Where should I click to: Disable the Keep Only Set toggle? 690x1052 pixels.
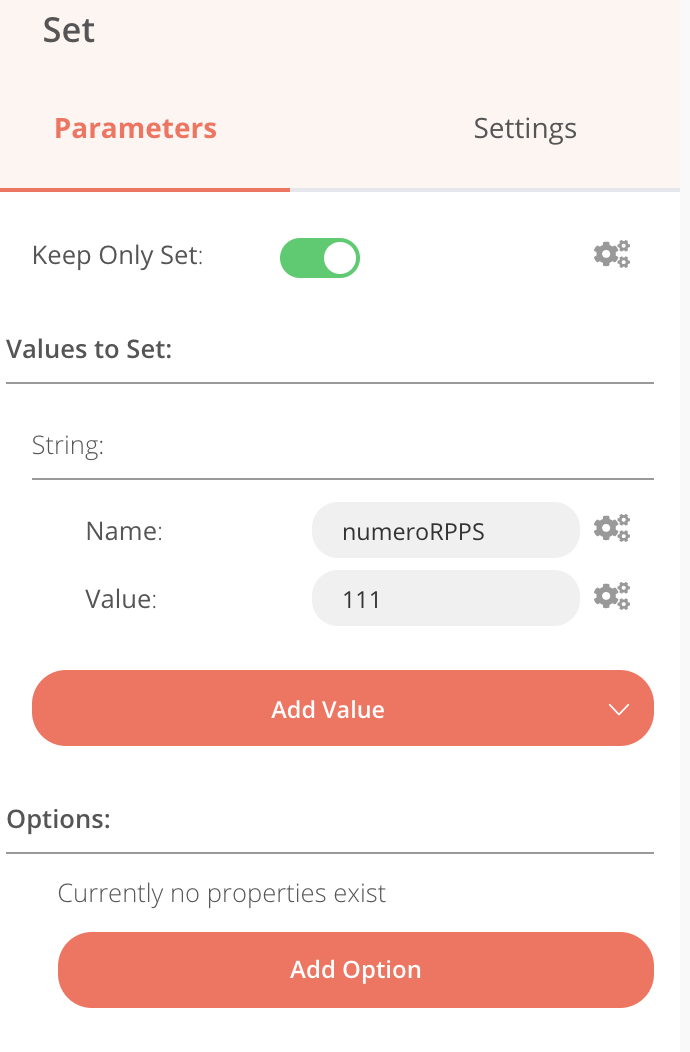click(319, 257)
